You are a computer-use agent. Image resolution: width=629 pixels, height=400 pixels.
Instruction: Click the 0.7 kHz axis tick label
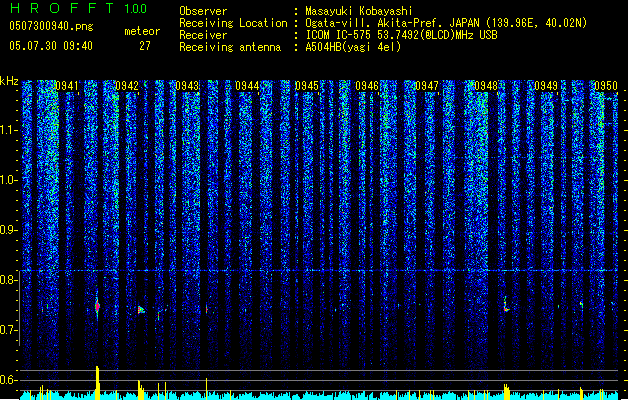[x=9, y=330]
